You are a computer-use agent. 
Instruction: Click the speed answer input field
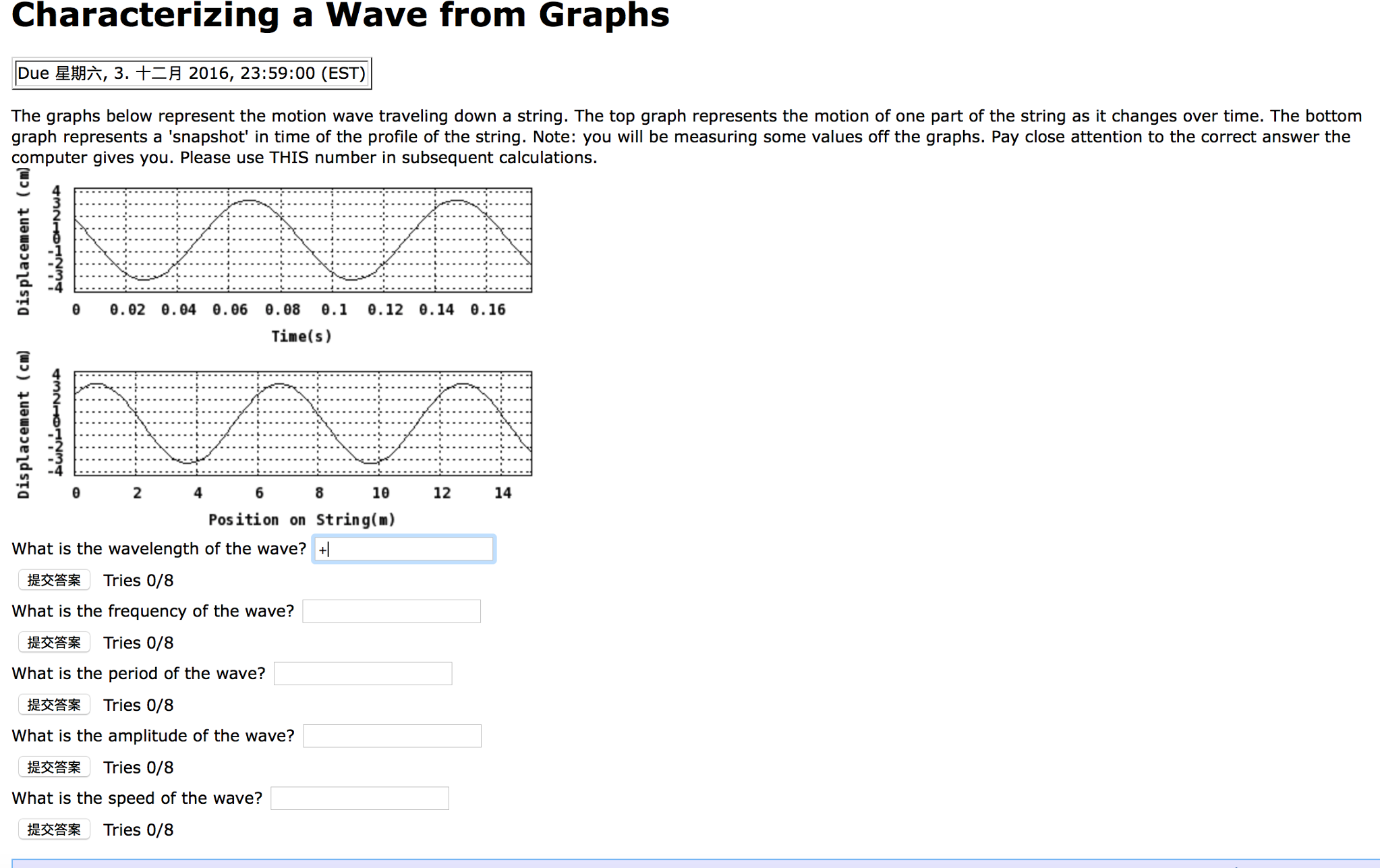pyautogui.click(x=359, y=798)
